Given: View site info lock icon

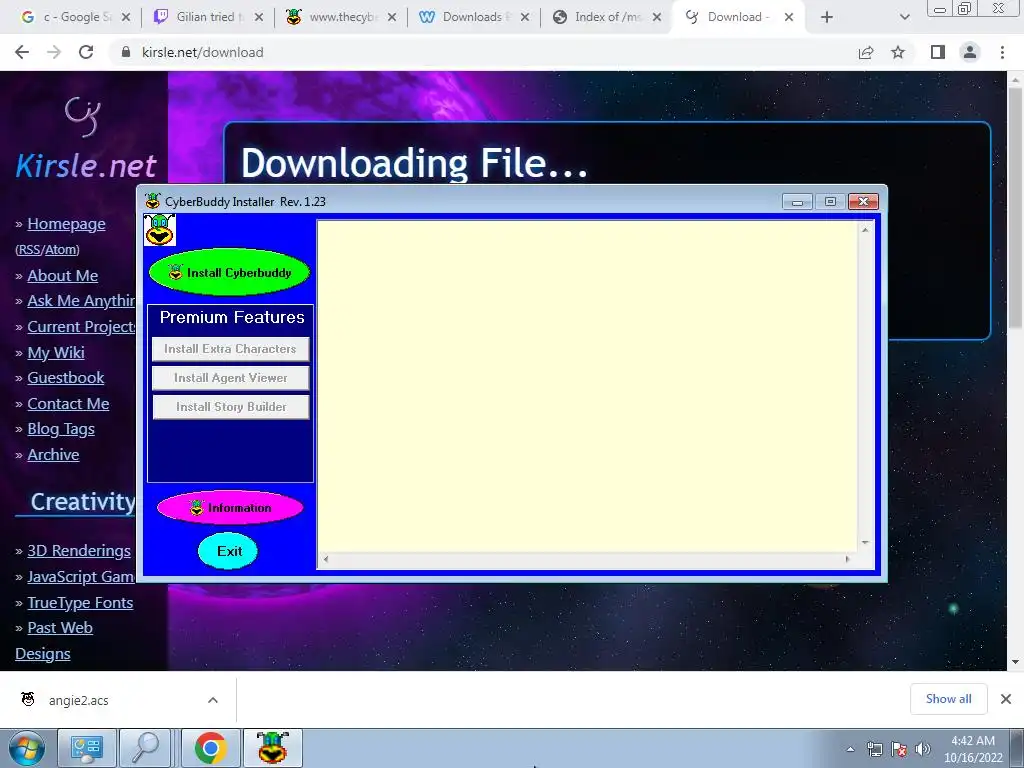Looking at the screenshot, I should pyautogui.click(x=126, y=52).
